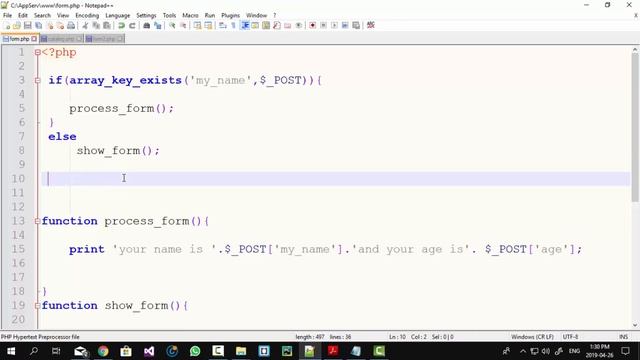The width and height of the screenshot is (640, 360).
Task: Click the Copy toolbar icon
Action: click(x=96, y=25)
